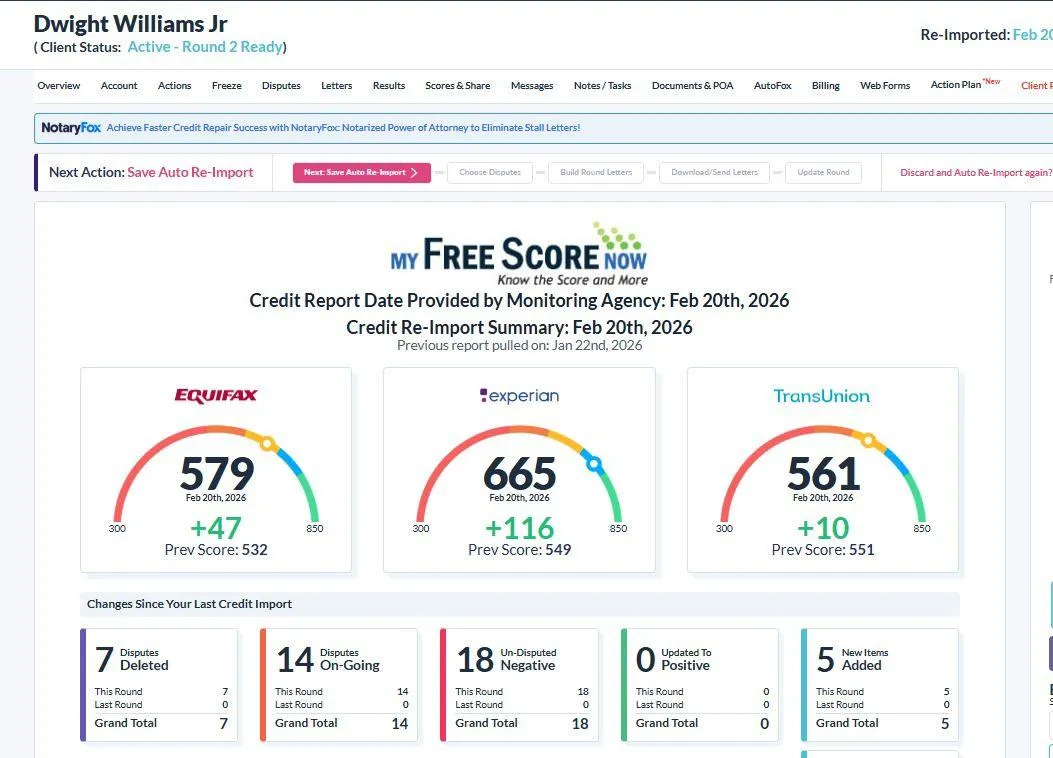Click the +10 TransUnion score change
The height and width of the screenshot is (758, 1053).
tap(823, 528)
